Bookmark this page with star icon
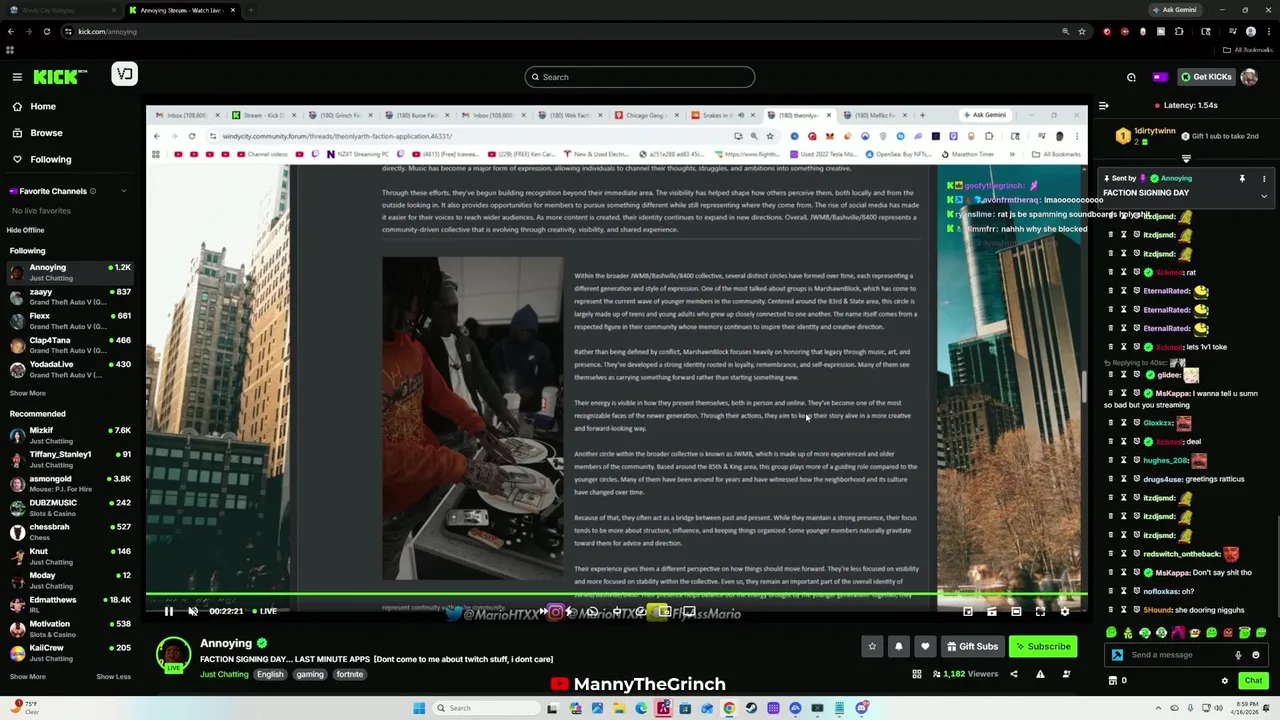Screen dimensions: 1280x720 pyautogui.click(x=1082, y=31)
